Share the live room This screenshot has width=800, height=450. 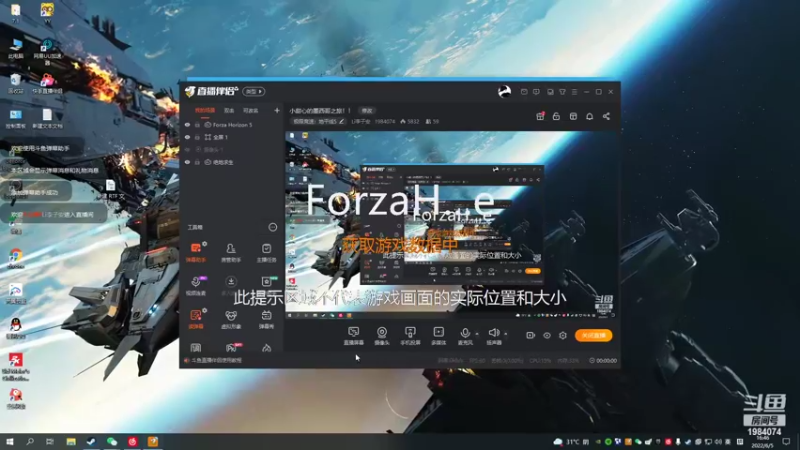(x=606, y=116)
